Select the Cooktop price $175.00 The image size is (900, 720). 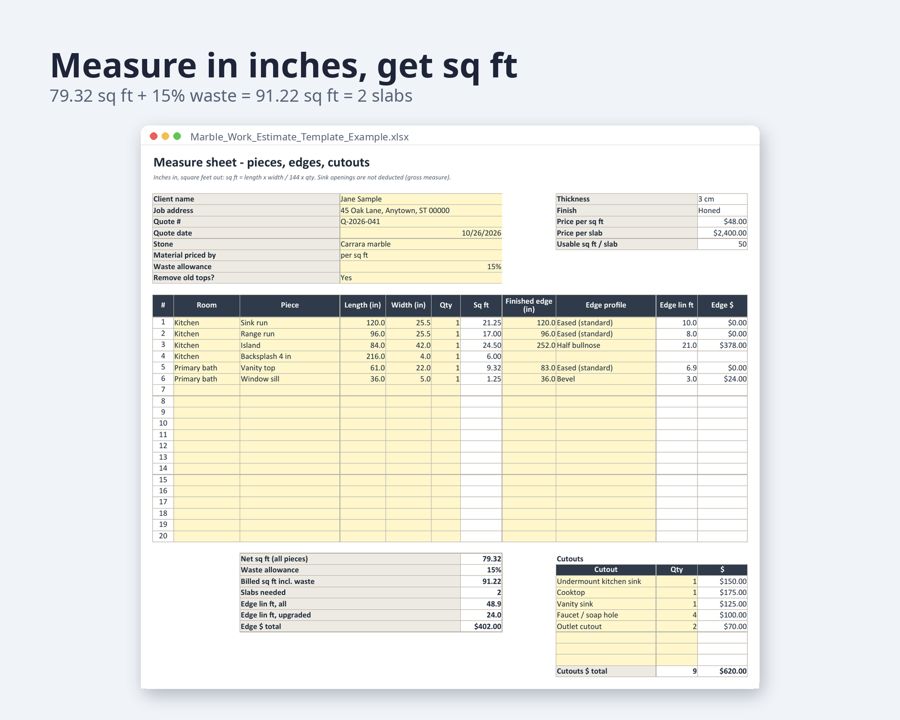tap(722, 592)
